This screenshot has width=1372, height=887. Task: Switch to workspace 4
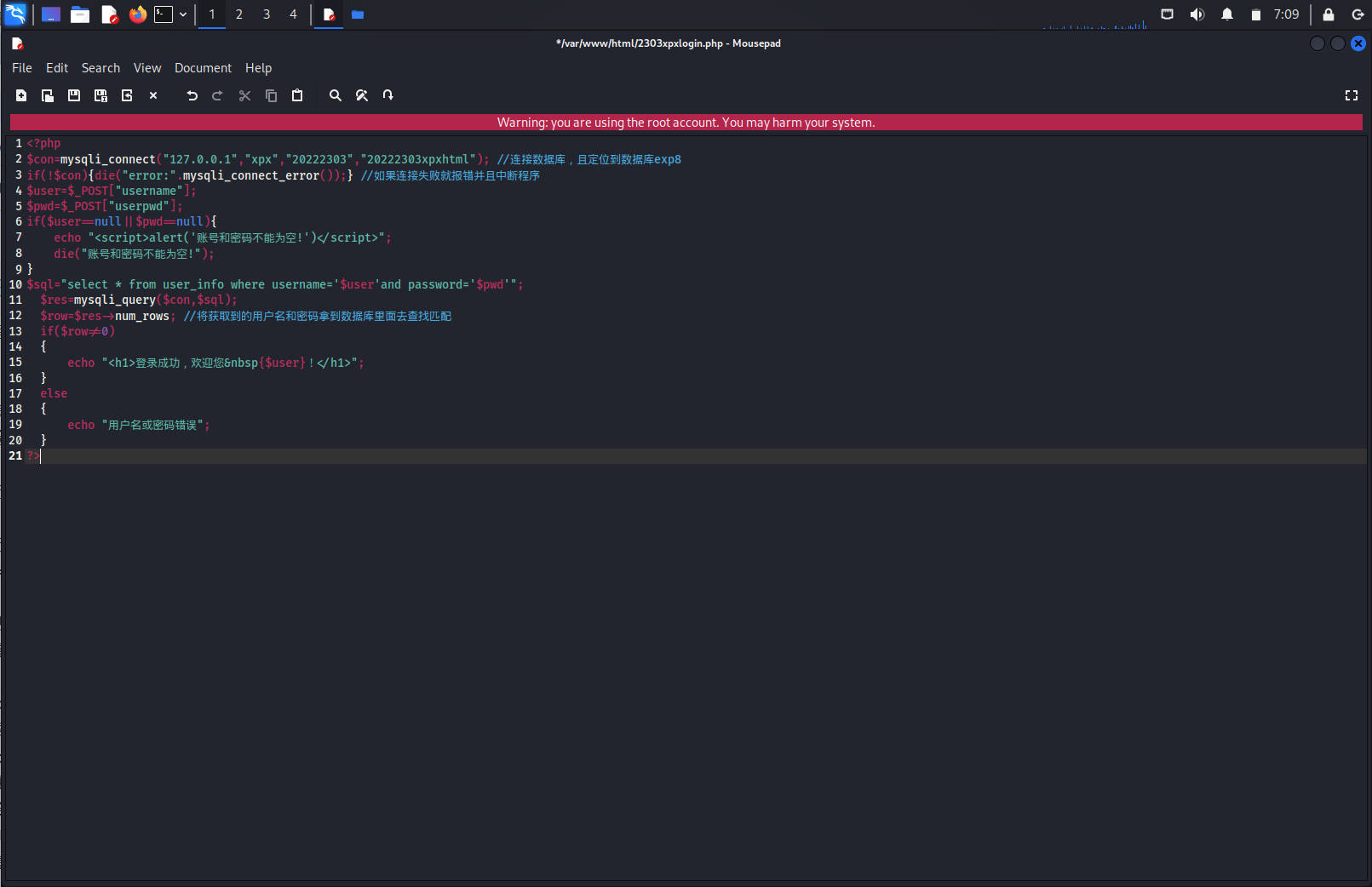(293, 14)
